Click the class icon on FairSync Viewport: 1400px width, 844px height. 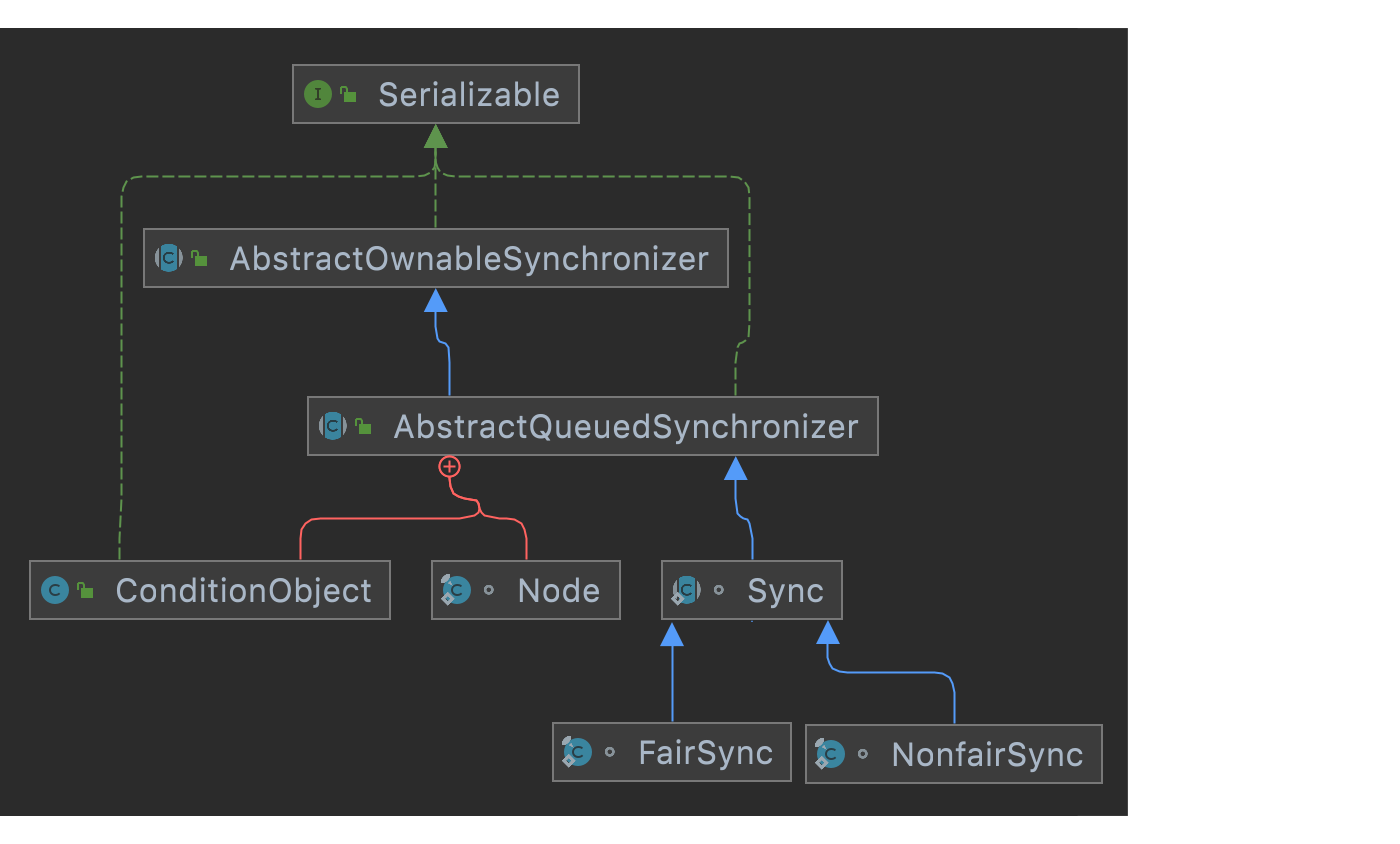click(577, 753)
